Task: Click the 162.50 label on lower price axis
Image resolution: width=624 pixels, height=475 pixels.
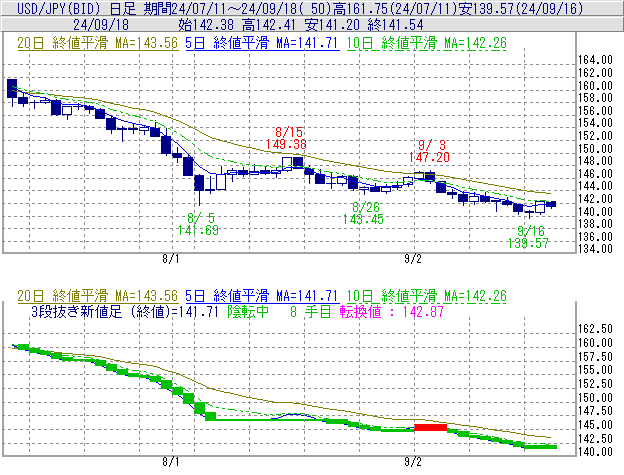Action: point(595,329)
